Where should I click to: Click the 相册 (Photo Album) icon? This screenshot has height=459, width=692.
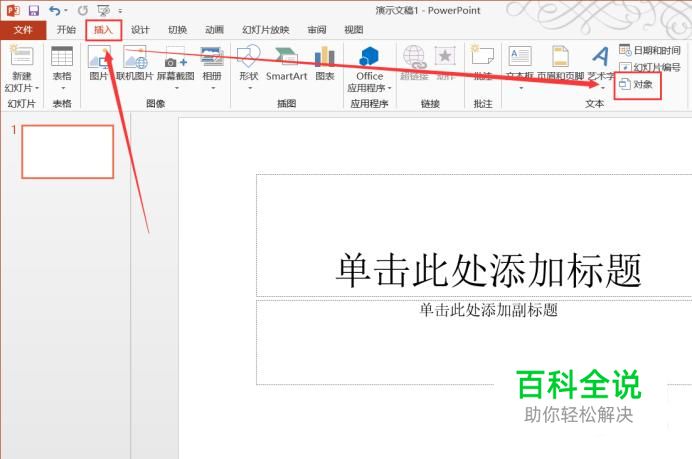click(x=212, y=56)
